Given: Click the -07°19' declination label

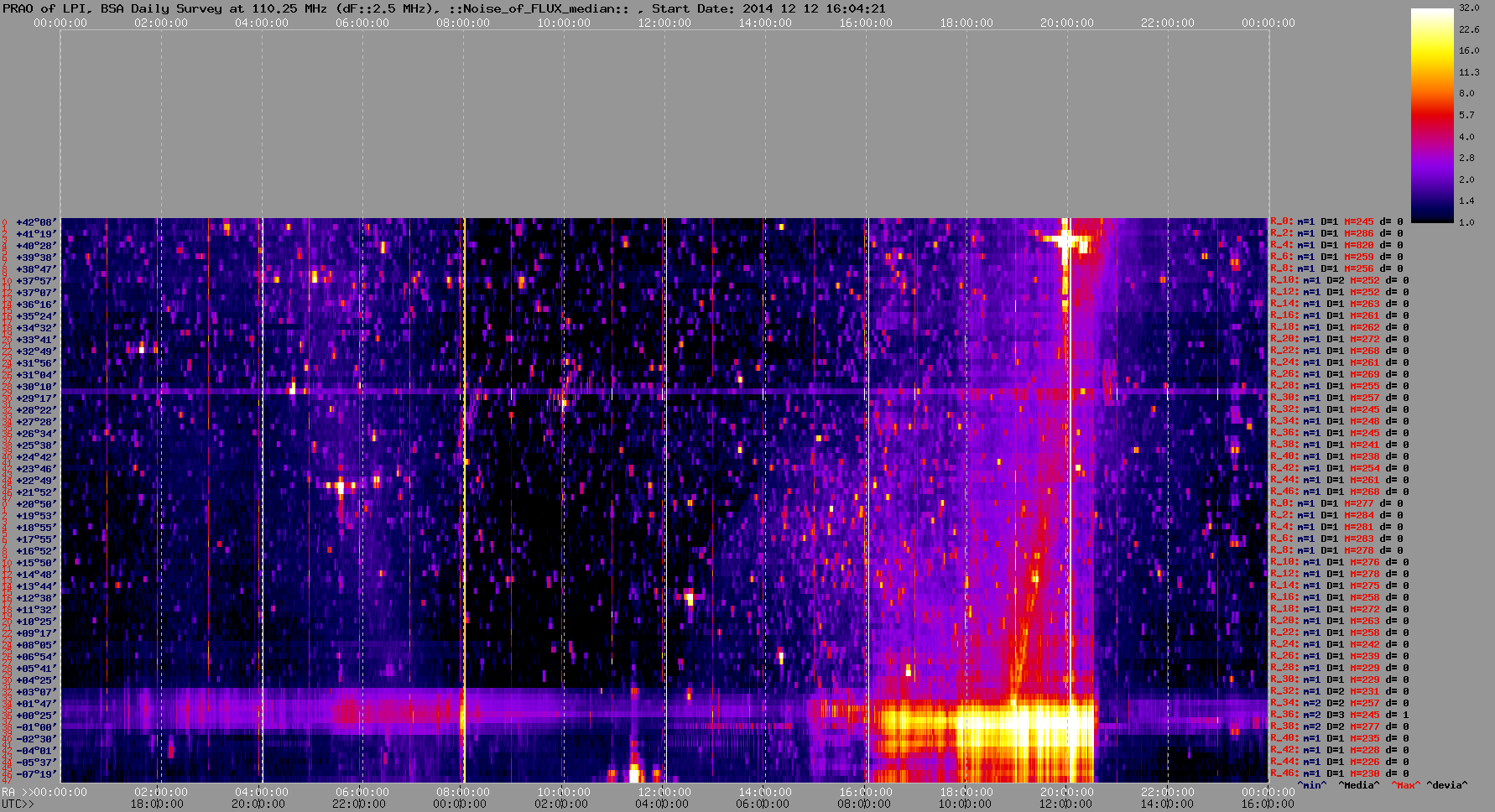Looking at the screenshot, I should 36,774.
